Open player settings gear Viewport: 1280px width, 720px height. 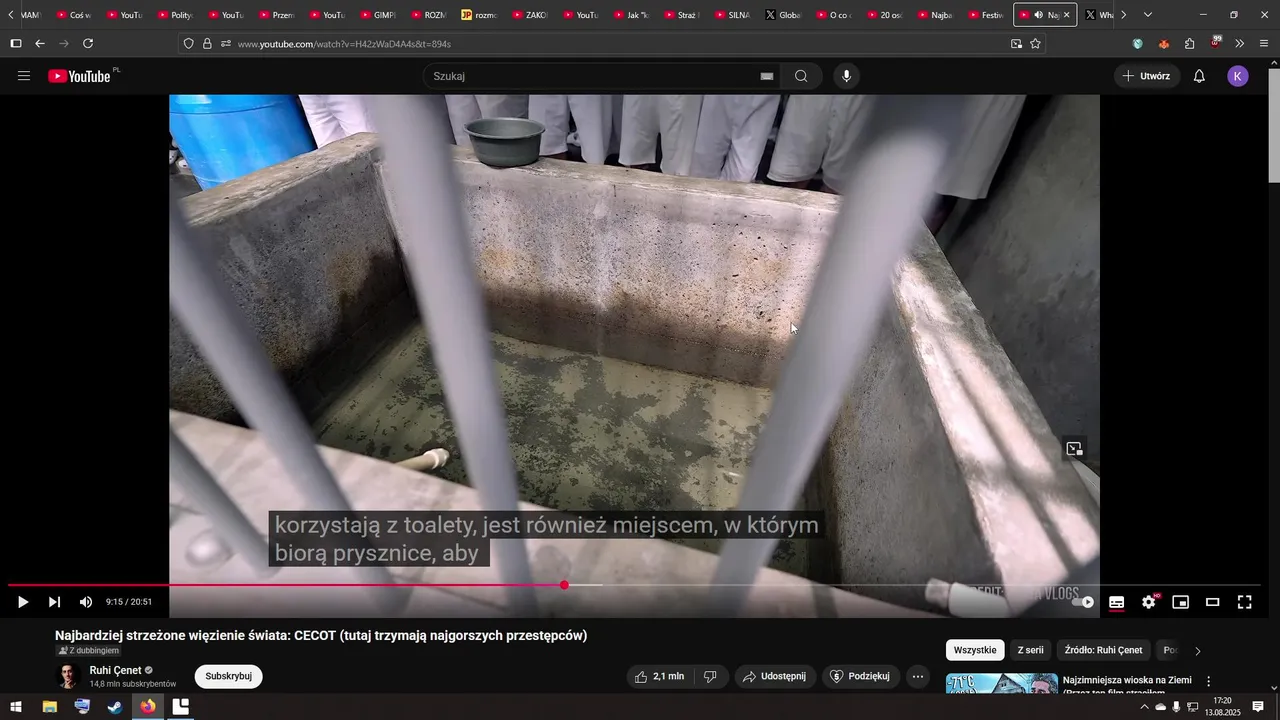click(x=1149, y=602)
